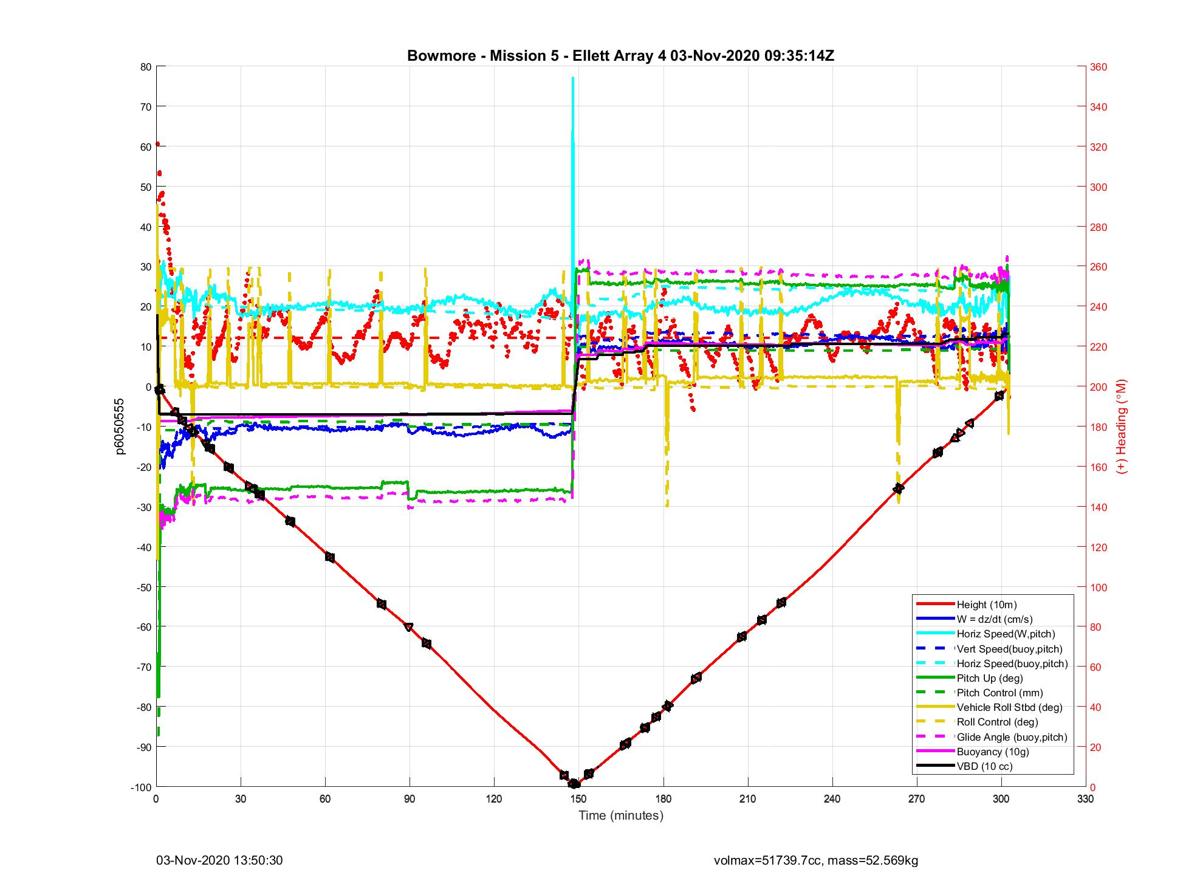The width and height of the screenshot is (1200, 885).
Task: Click the cyan solid line sample for Horiz Speed(W,pitch)
Action: coord(935,634)
